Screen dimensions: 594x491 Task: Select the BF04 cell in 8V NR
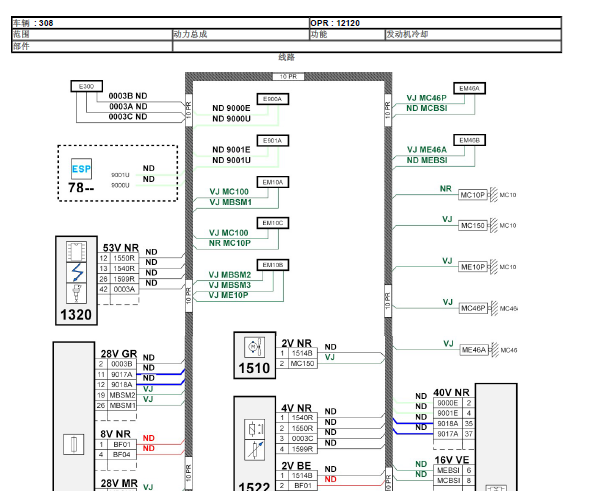point(122,454)
